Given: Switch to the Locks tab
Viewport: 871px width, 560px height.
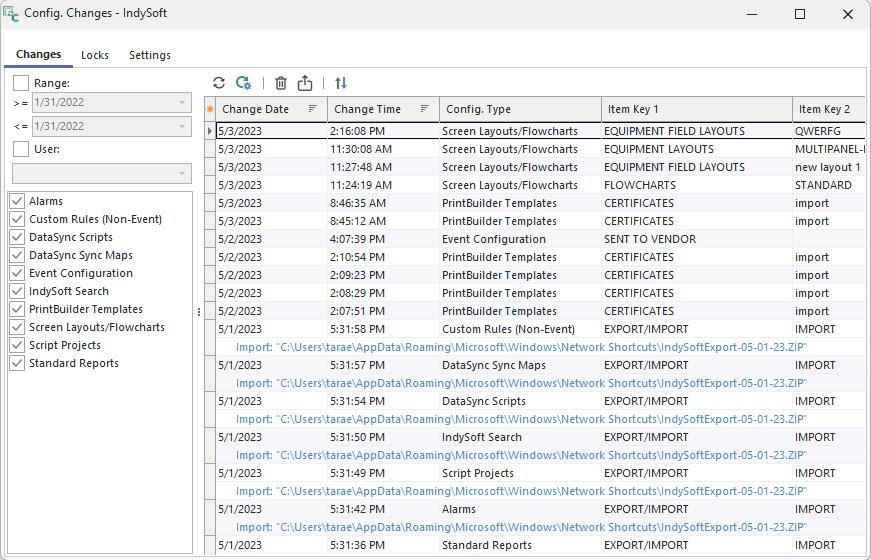Looking at the screenshot, I should pos(95,55).
